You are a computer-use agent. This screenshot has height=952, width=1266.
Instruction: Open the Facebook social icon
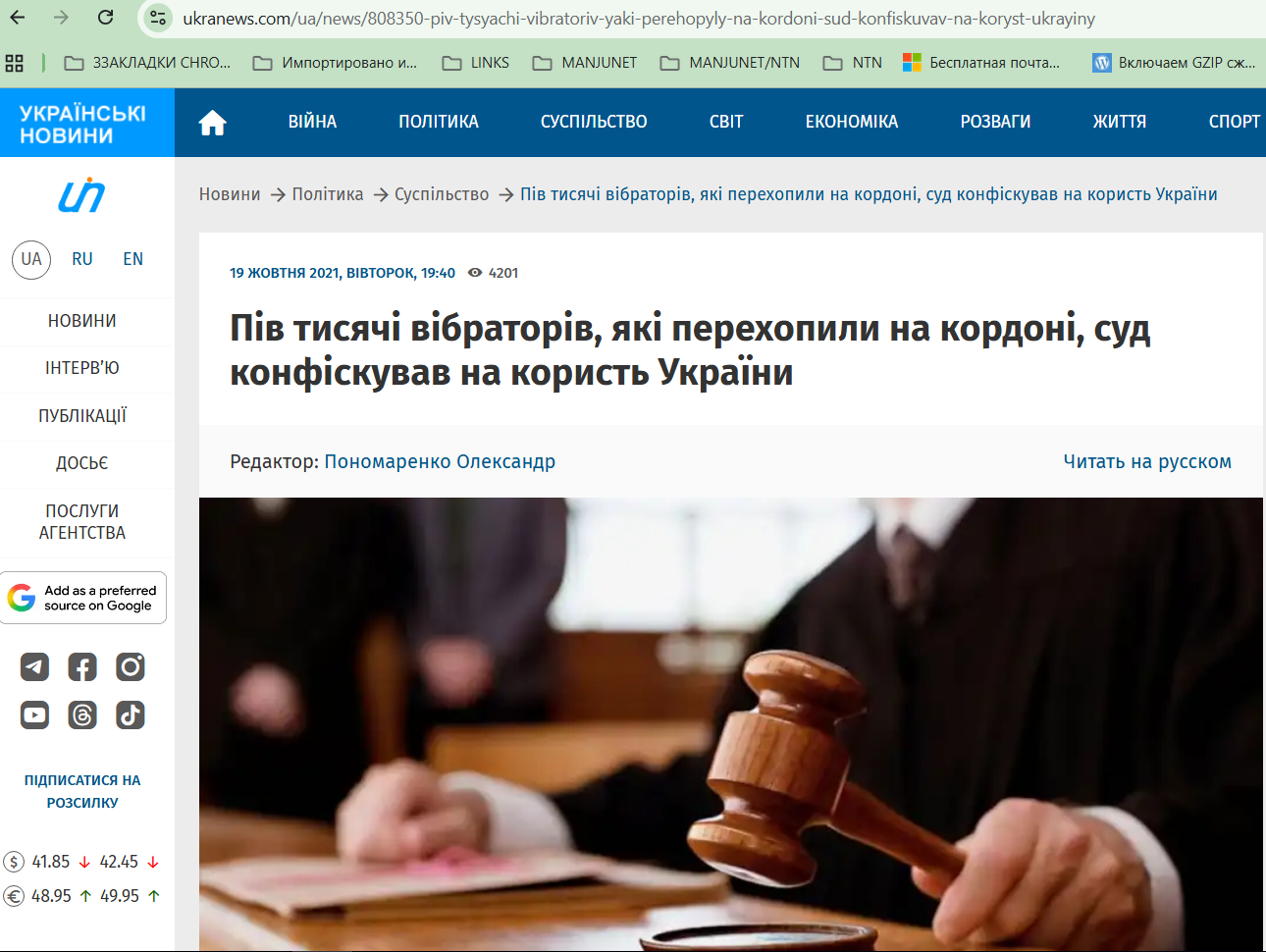[82, 667]
